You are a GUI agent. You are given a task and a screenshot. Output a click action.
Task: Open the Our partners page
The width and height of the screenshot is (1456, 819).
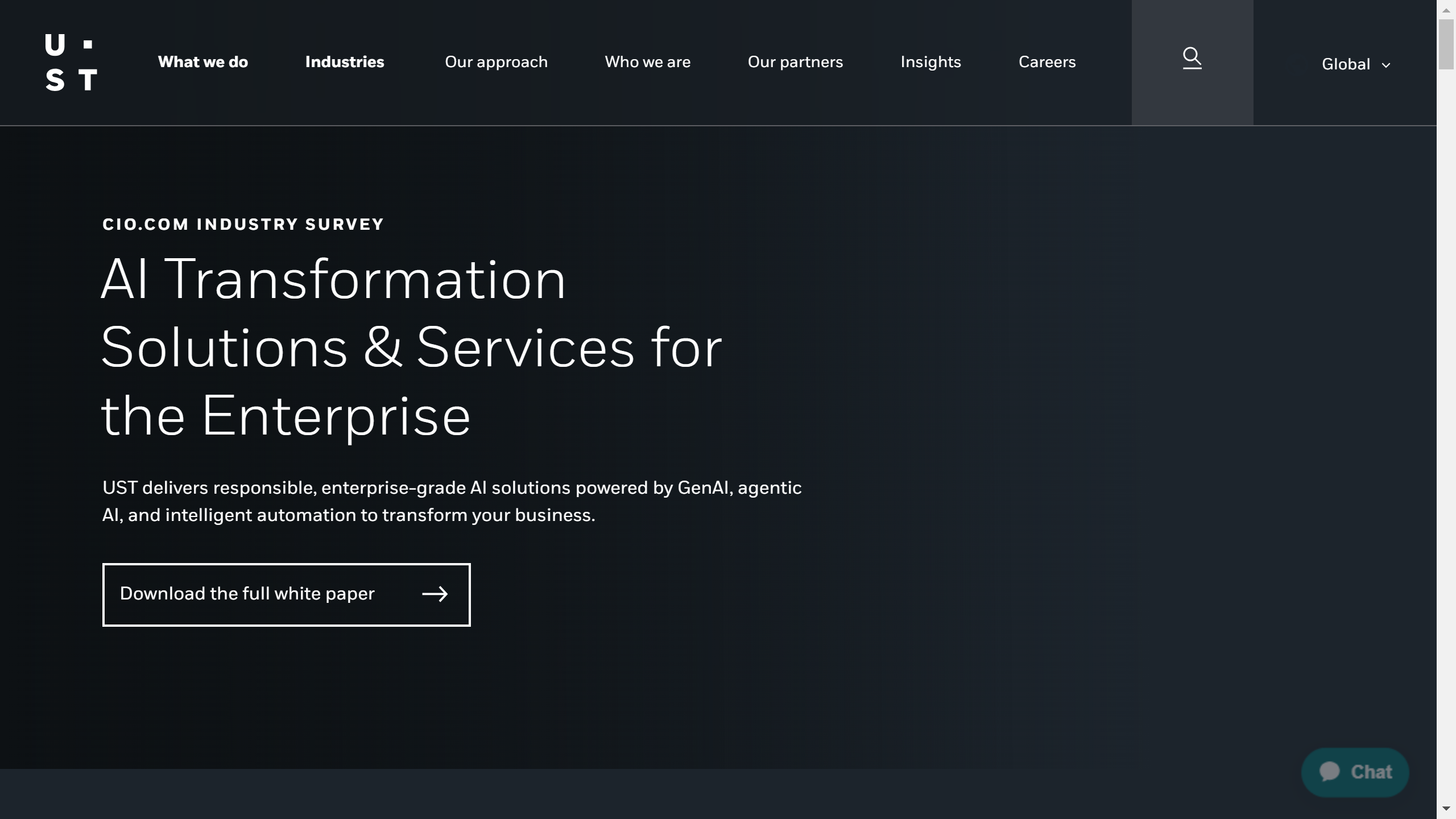tap(795, 62)
